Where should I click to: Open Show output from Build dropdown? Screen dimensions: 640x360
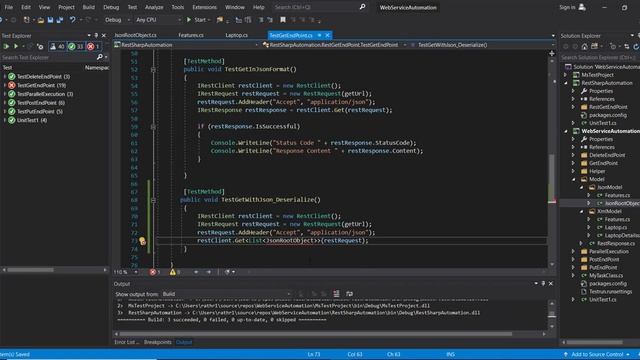[x=227, y=294]
